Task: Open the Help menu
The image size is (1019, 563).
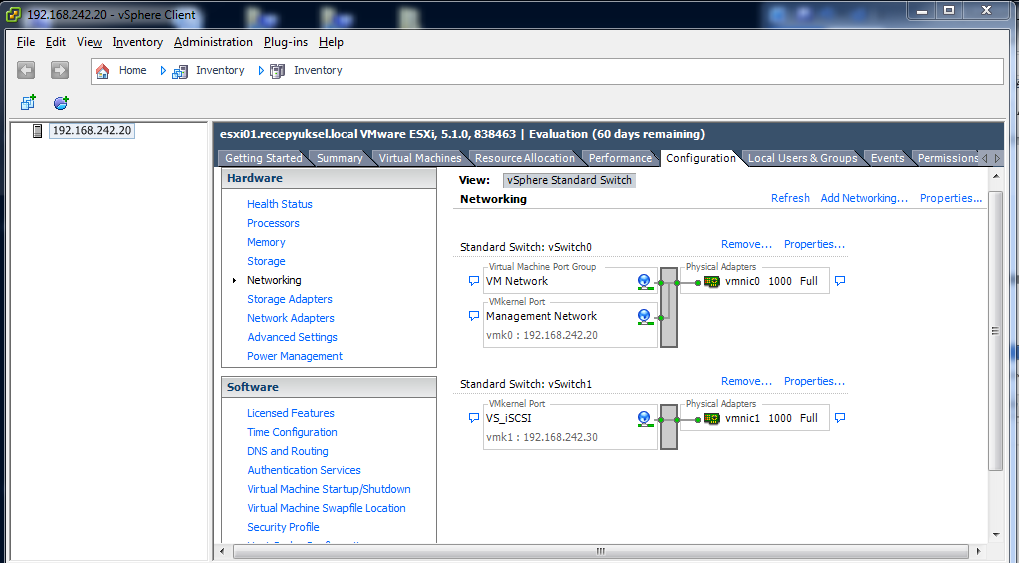Action: coord(331,42)
